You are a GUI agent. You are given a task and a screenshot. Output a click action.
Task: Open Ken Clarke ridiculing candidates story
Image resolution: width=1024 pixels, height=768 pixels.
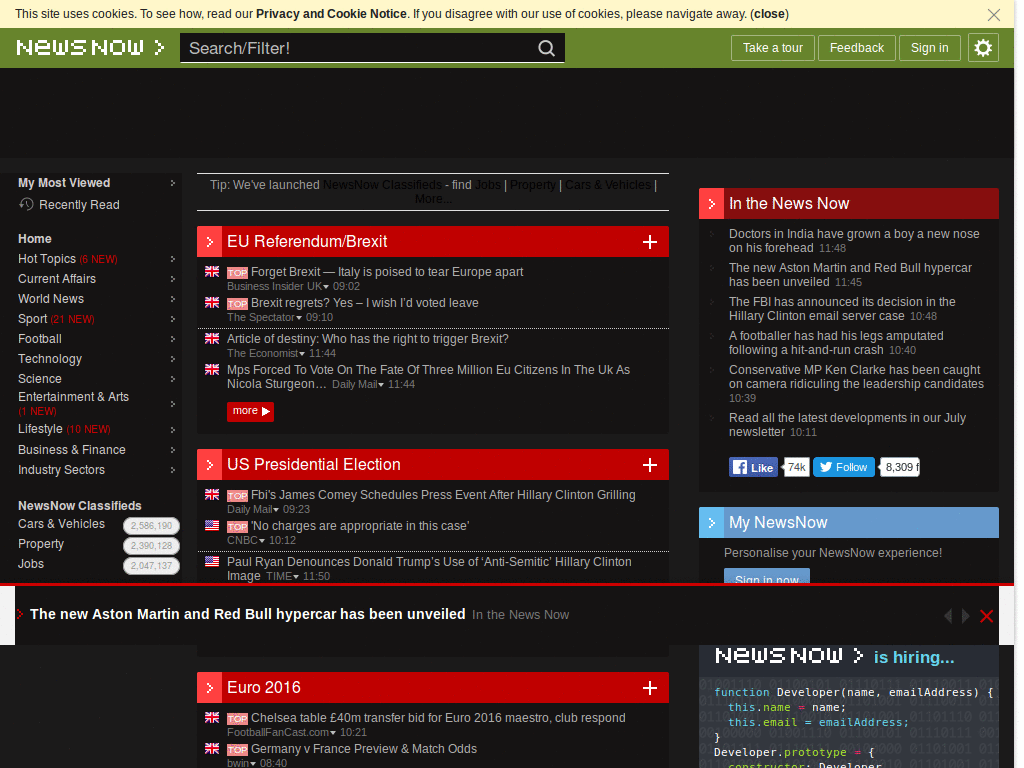click(x=856, y=377)
